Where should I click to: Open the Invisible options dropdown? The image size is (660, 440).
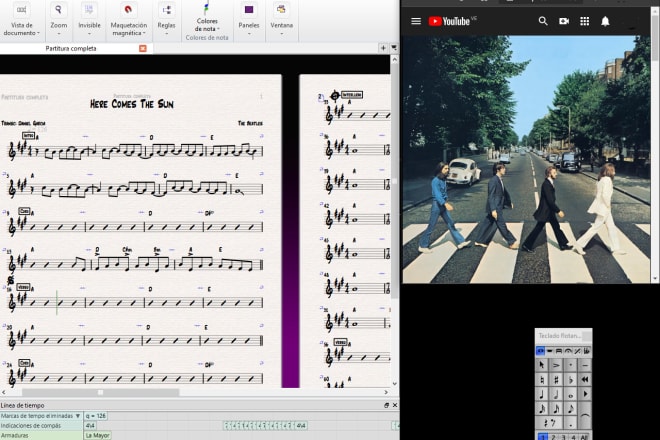click(89, 21)
